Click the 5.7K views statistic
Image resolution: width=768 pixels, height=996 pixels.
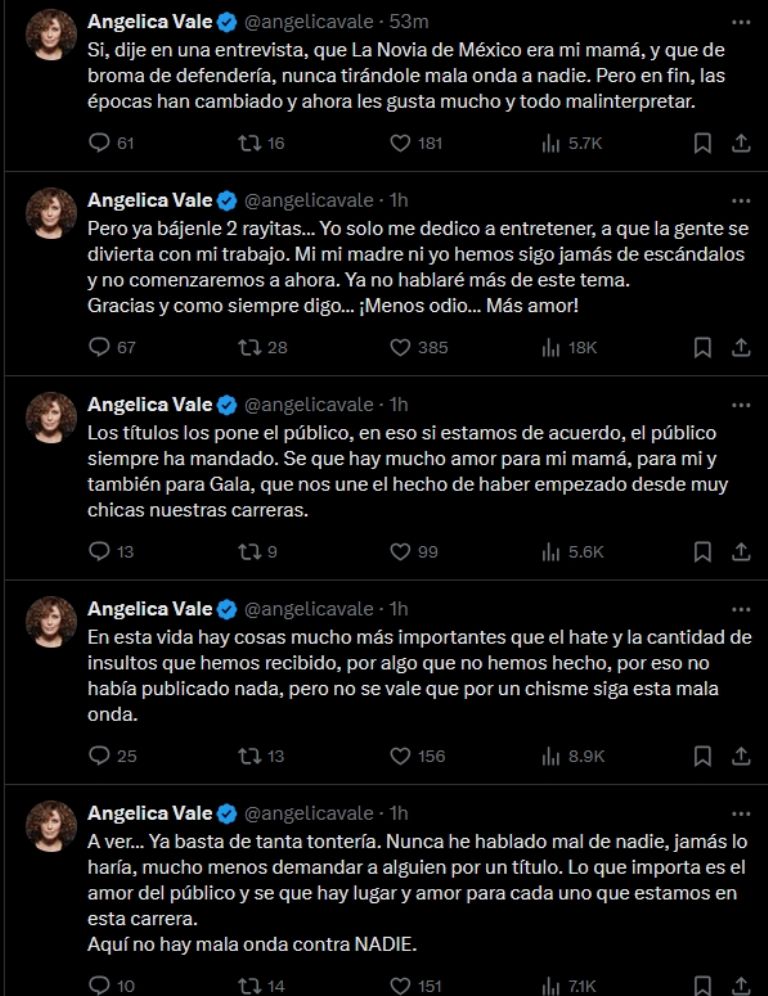[579, 145]
